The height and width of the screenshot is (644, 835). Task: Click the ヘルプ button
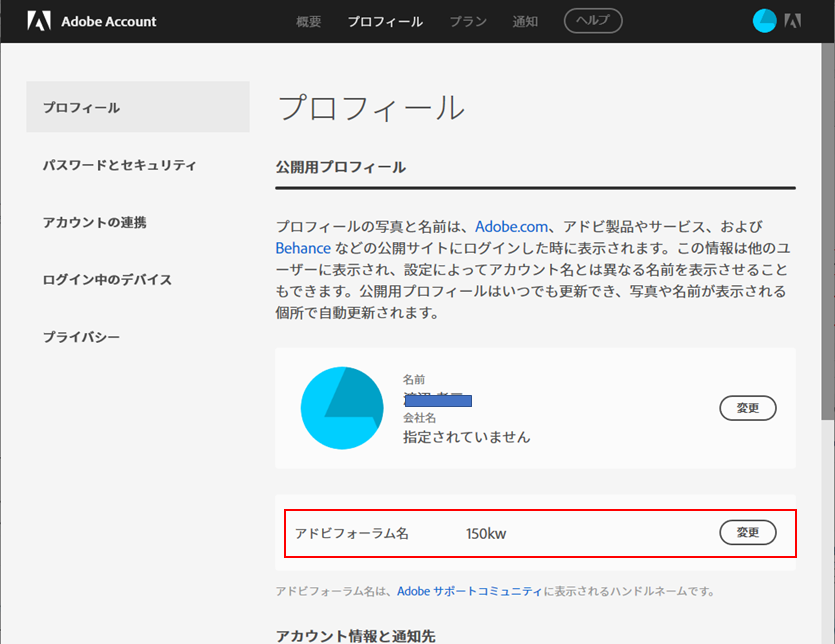point(593,21)
